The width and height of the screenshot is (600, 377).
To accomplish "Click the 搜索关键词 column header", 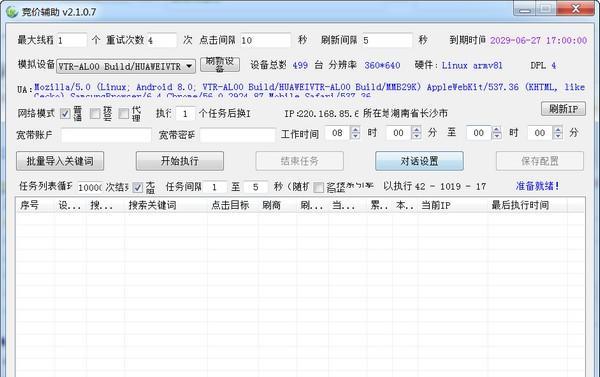I will point(166,205).
